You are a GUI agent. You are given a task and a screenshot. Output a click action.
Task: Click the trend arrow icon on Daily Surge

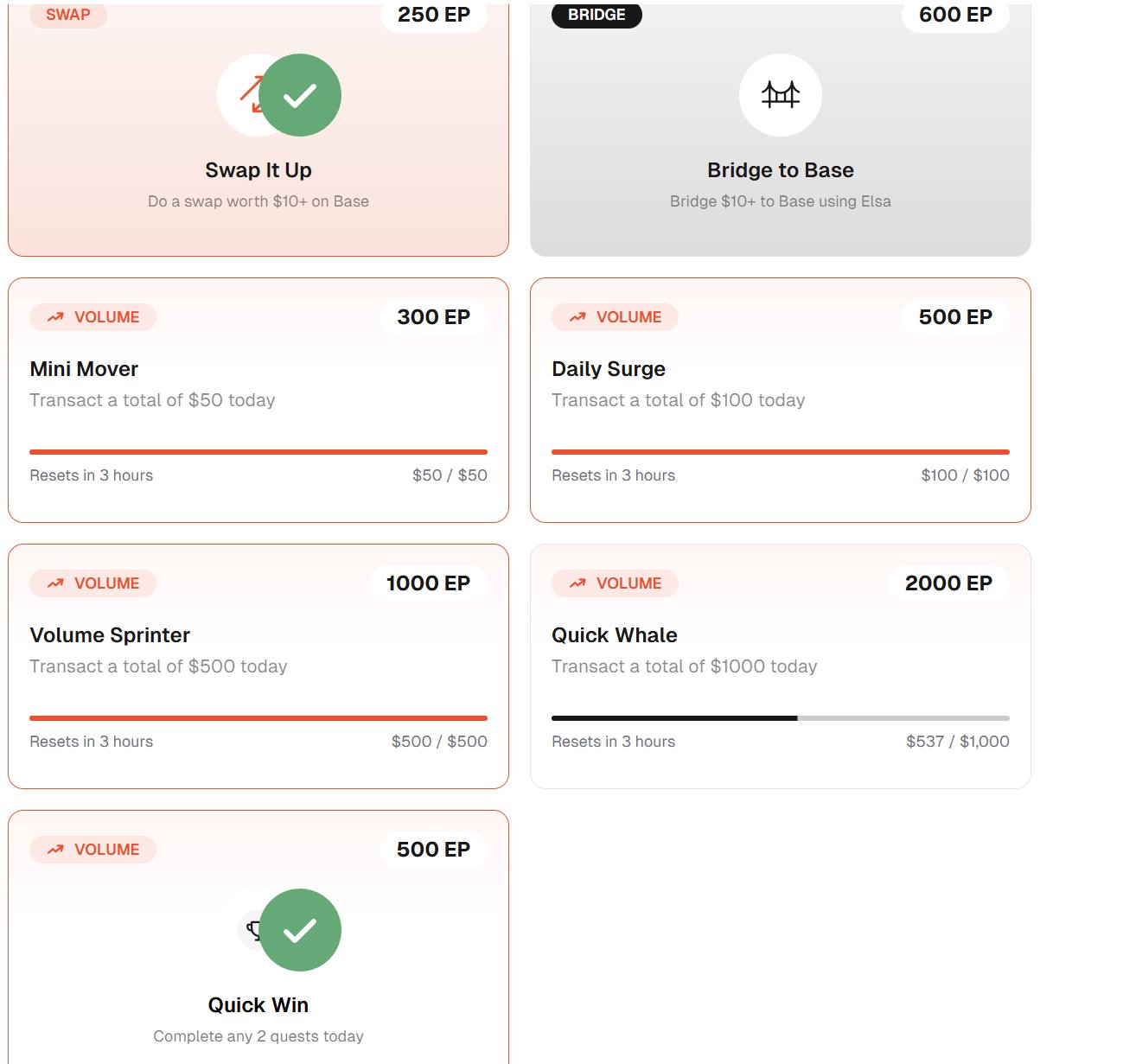(577, 317)
